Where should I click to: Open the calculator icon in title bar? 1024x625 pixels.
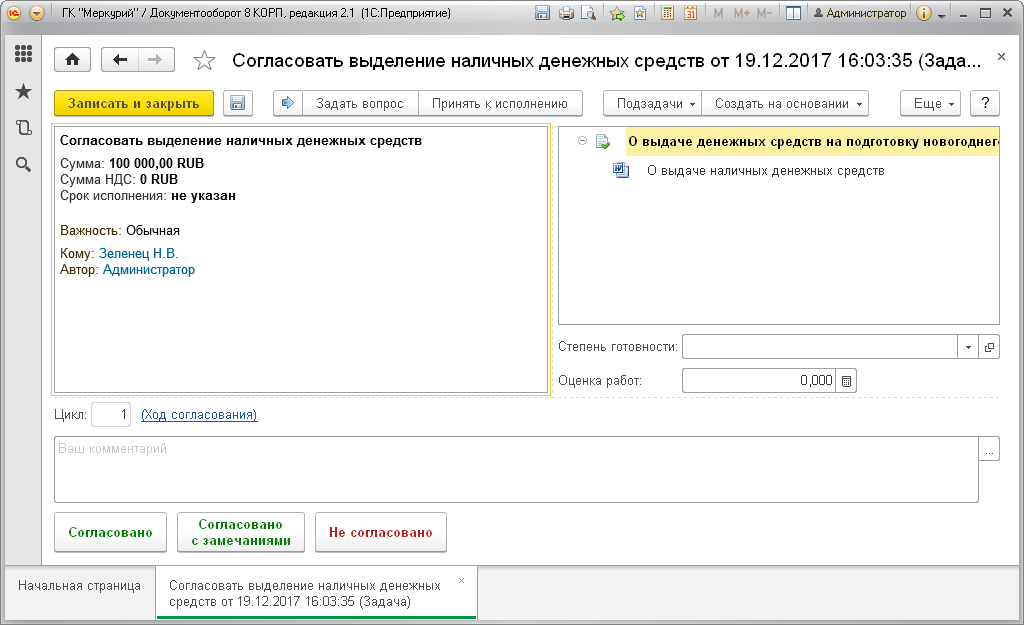click(667, 13)
